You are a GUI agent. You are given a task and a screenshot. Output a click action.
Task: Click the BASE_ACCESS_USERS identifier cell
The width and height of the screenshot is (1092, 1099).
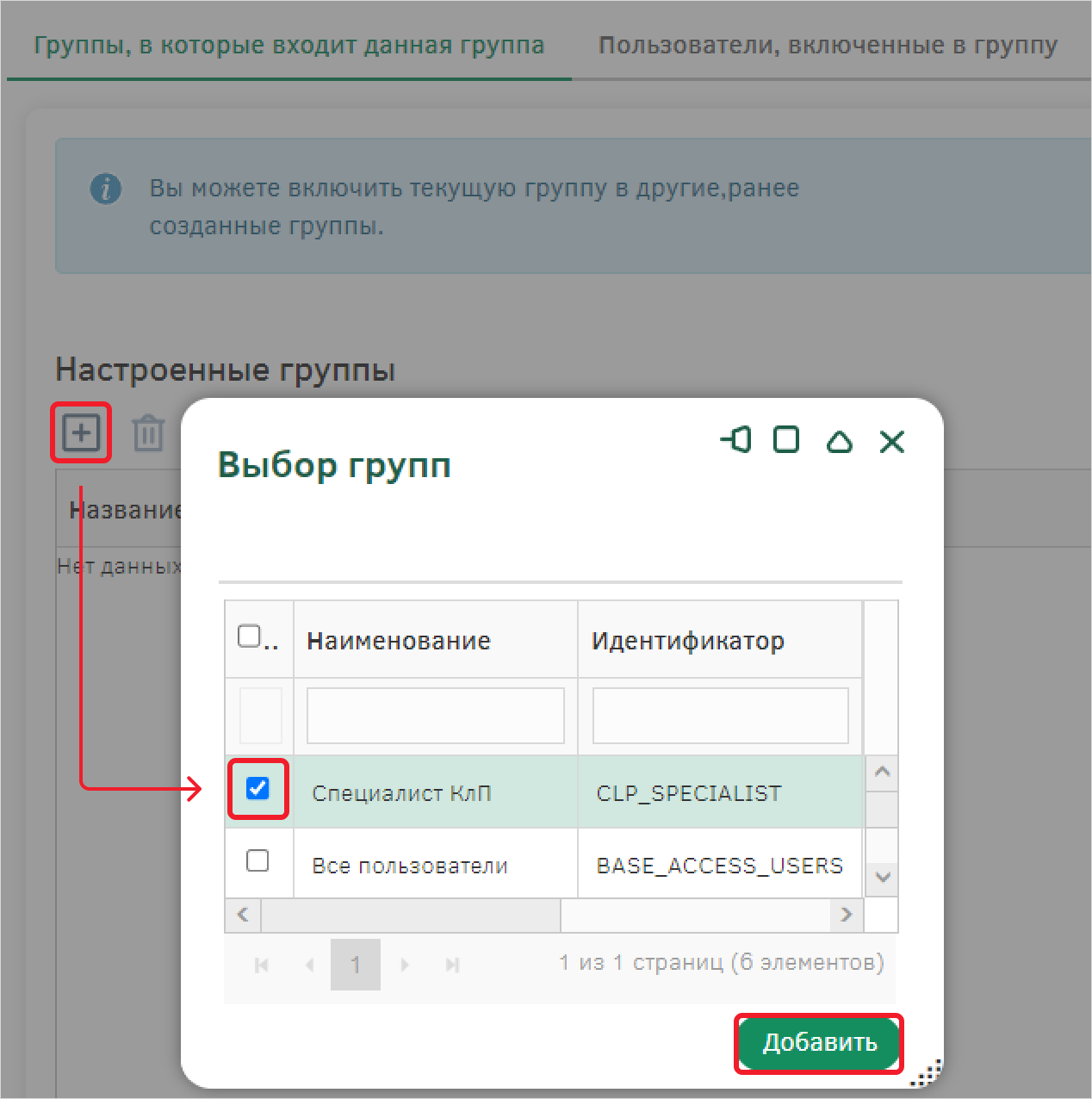pos(720,865)
